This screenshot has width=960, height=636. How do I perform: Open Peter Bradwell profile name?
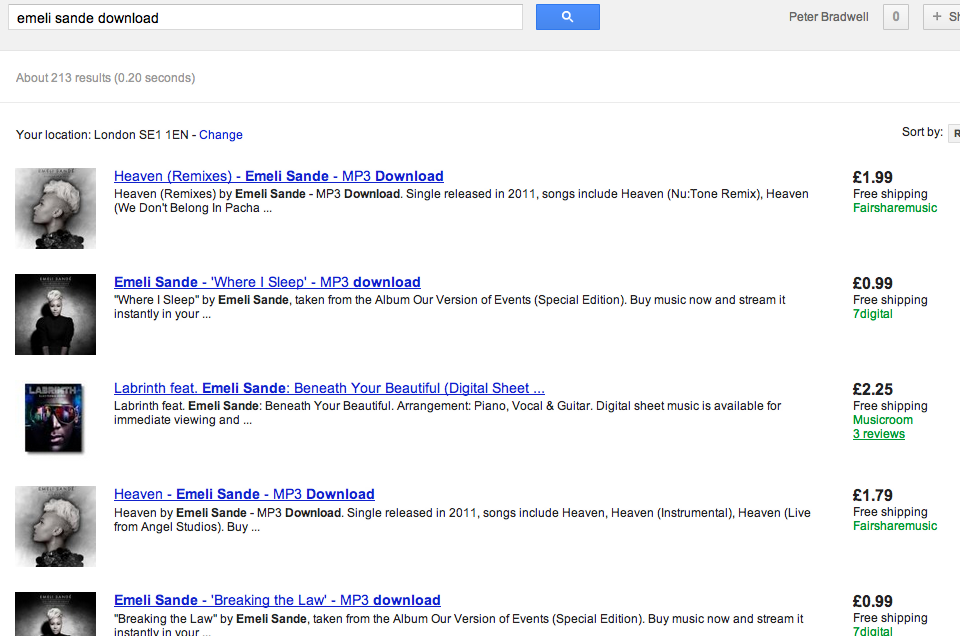[x=828, y=17]
